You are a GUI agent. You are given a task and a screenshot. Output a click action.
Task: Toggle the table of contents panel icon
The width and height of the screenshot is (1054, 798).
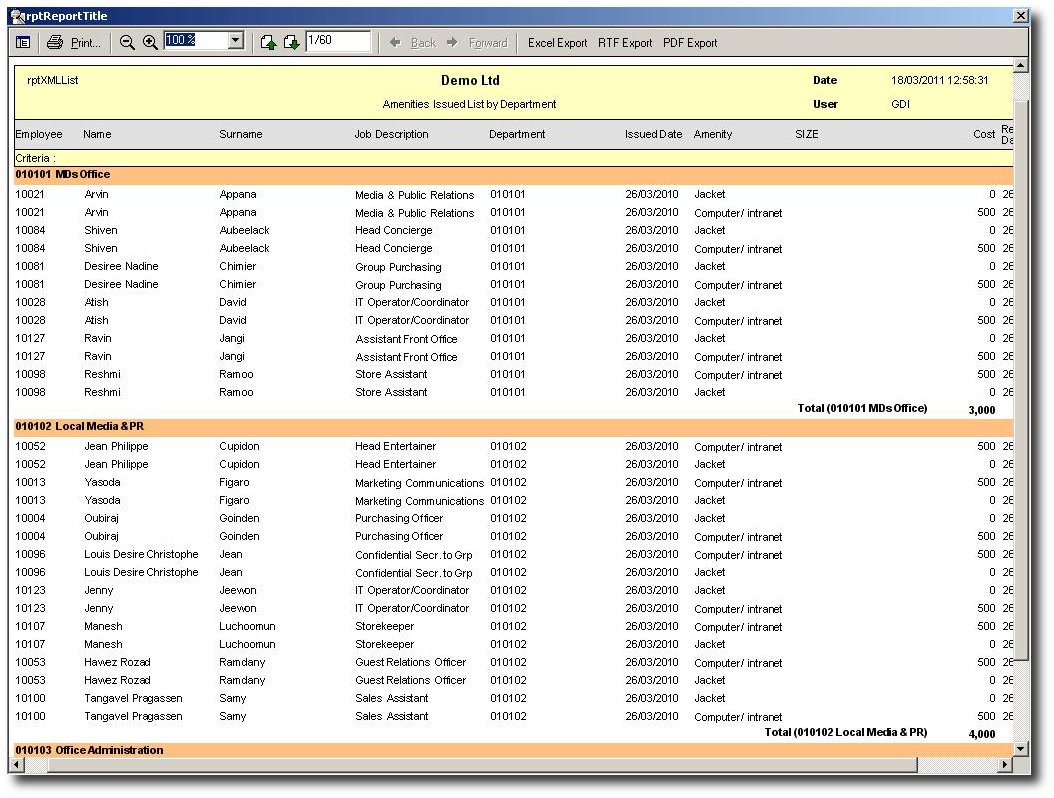(x=23, y=42)
